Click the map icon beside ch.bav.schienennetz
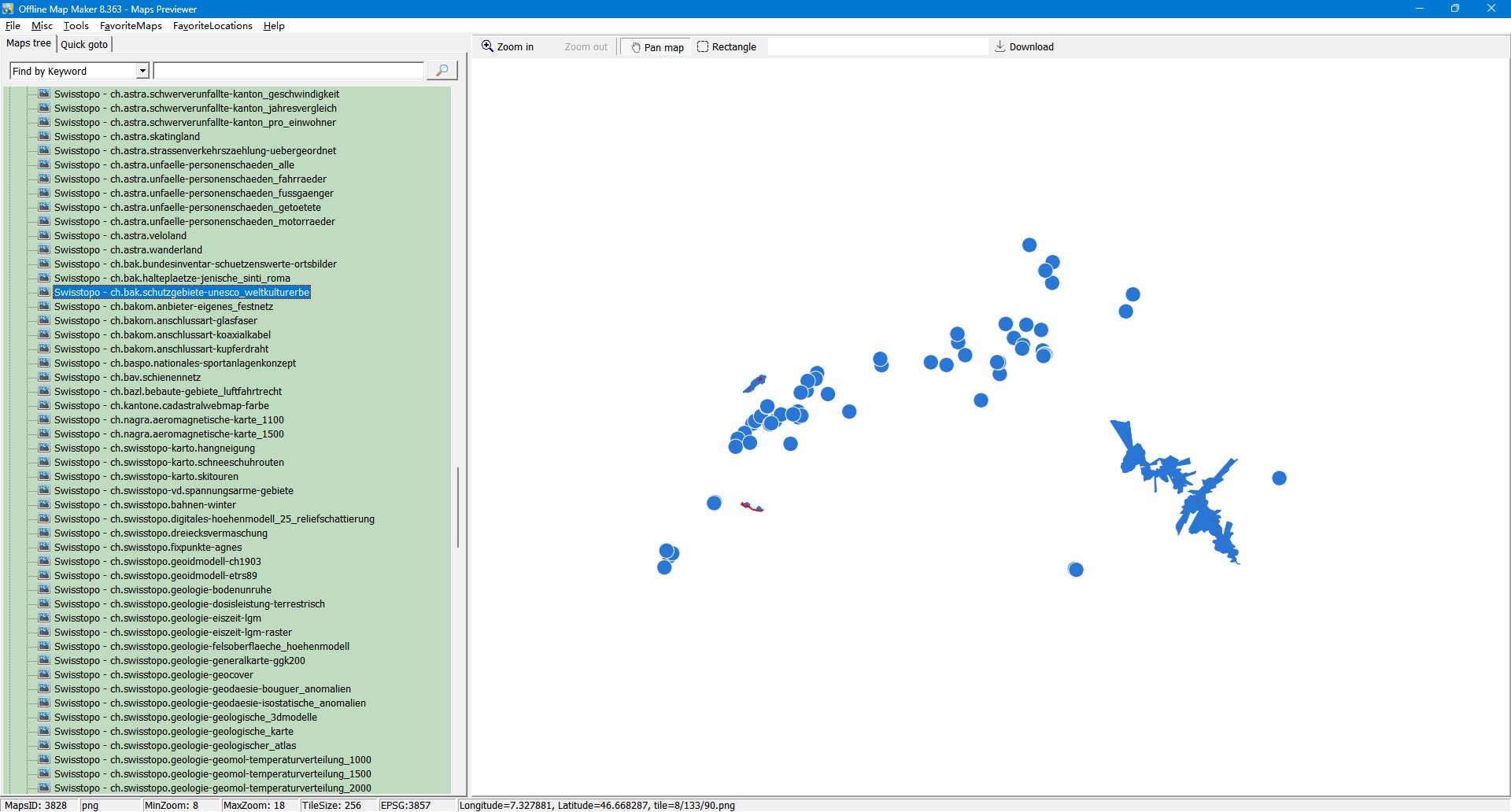 tap(45, 377)
